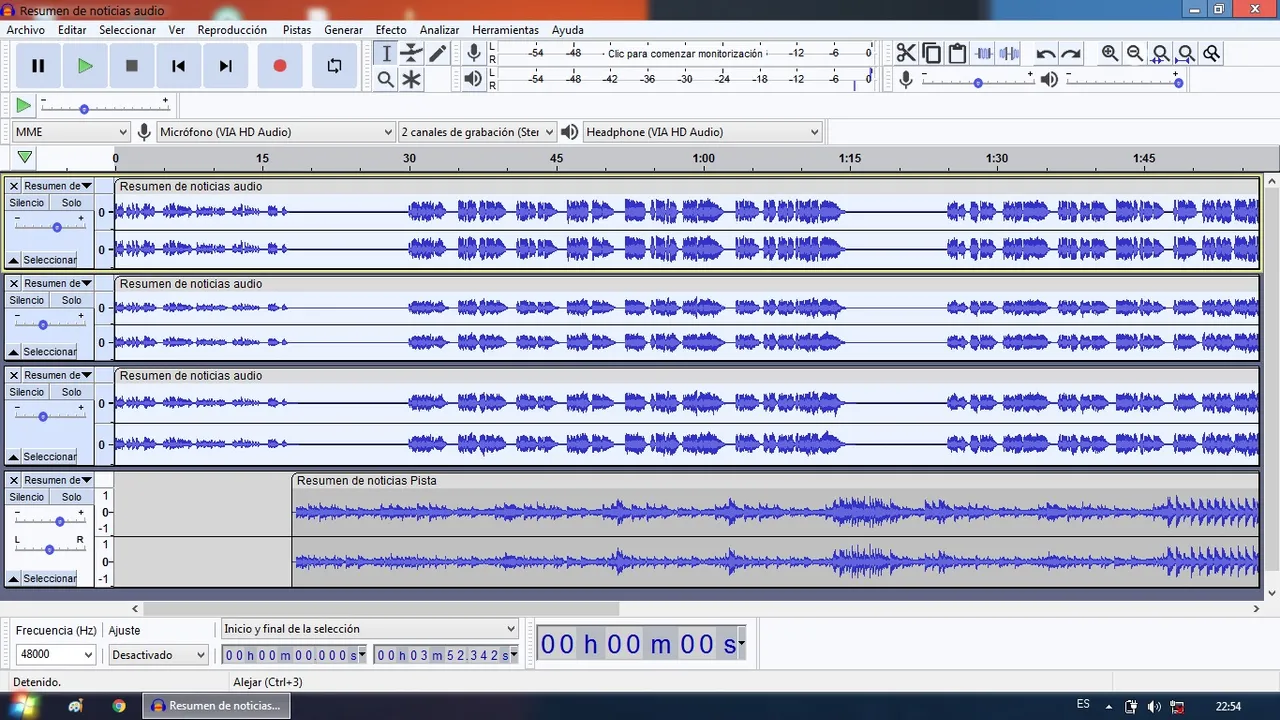Viewport: 1280px width, 720px height.
Task: Zoom out on the waveform
Action: [x=1135, y=54]
